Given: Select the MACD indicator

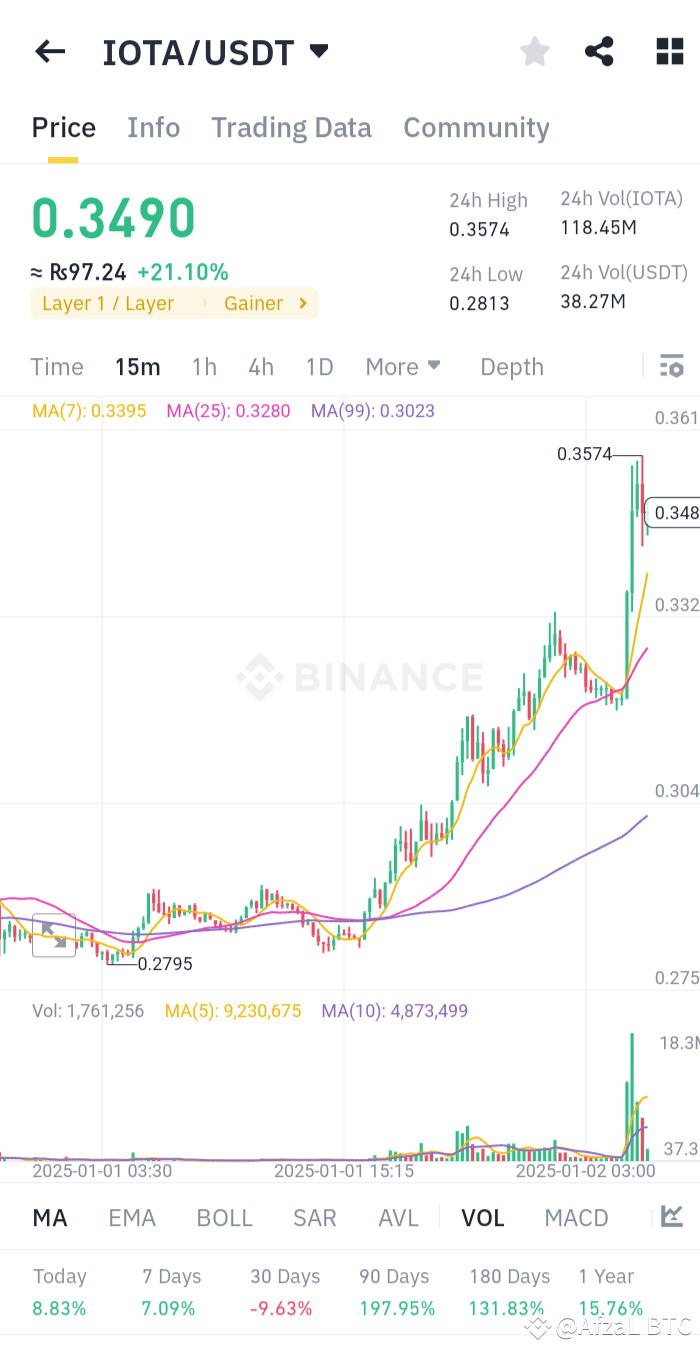Looking at the screenshot, I should [x=576, y=1217].
